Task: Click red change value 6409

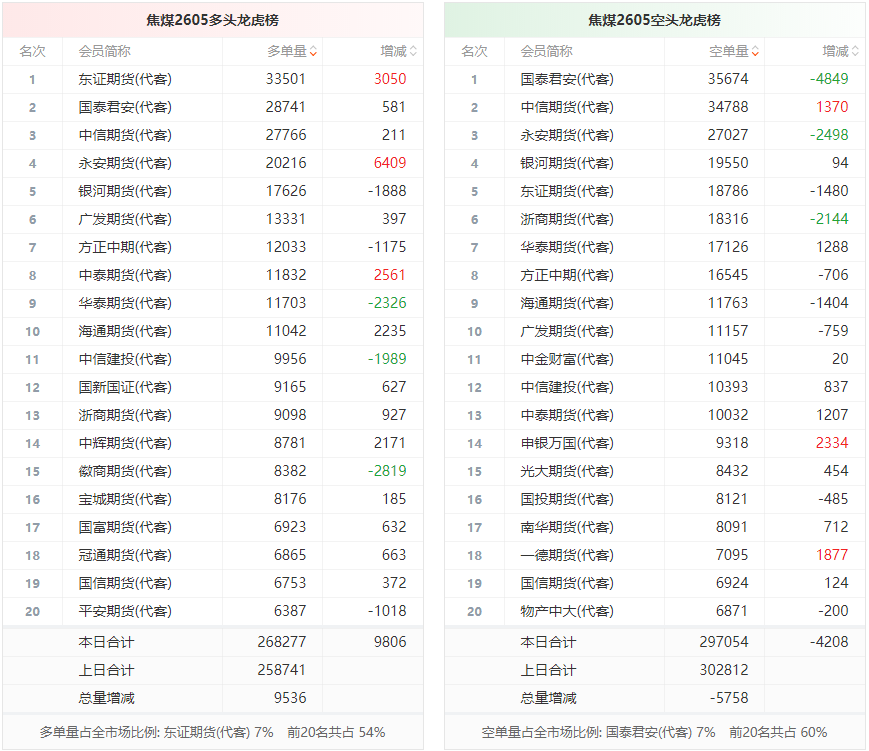Action: pyautogui.click(x=390, y=162)
